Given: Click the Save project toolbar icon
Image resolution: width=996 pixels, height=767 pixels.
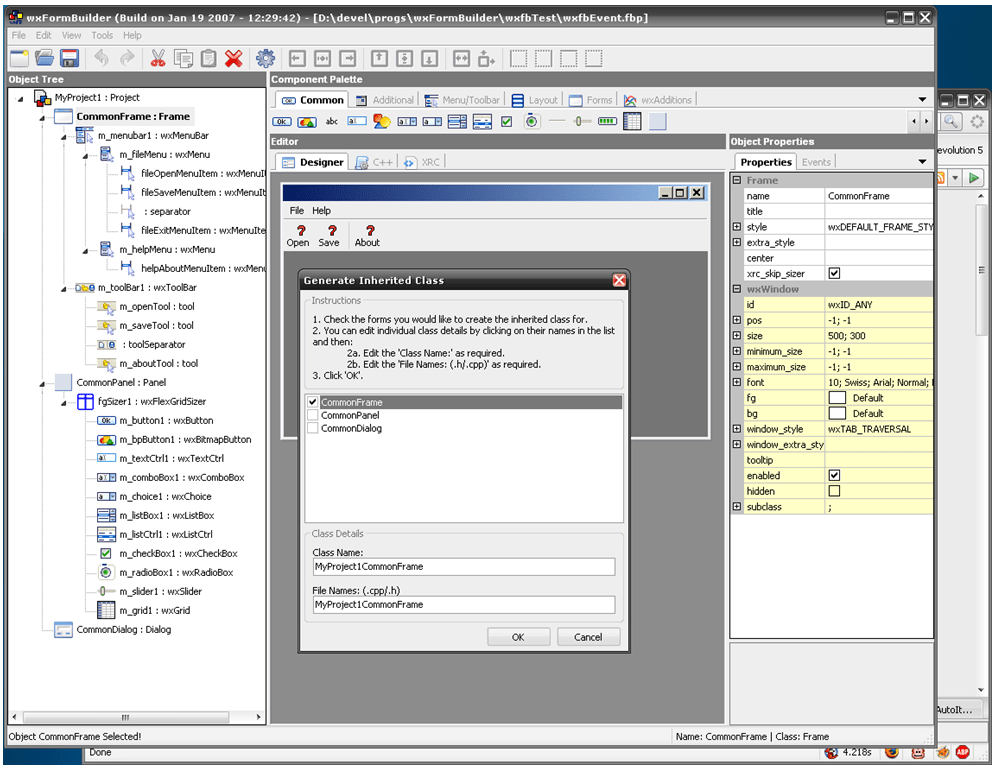Looking at the screenshot, I should [x=71, y=59].
